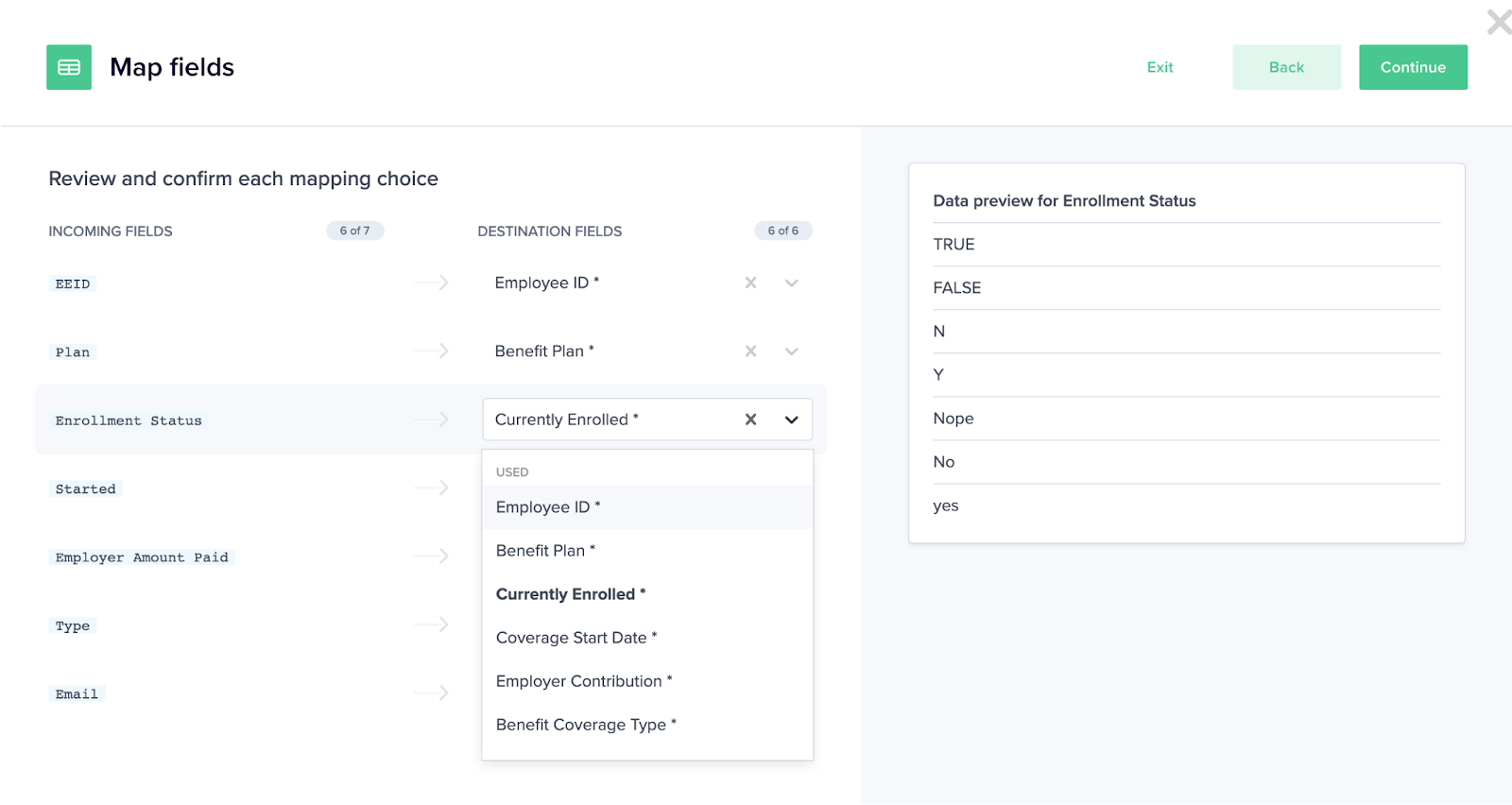Click the green Map fields table icon
The image size is (1512, 805).
click(x=69, y=67)
